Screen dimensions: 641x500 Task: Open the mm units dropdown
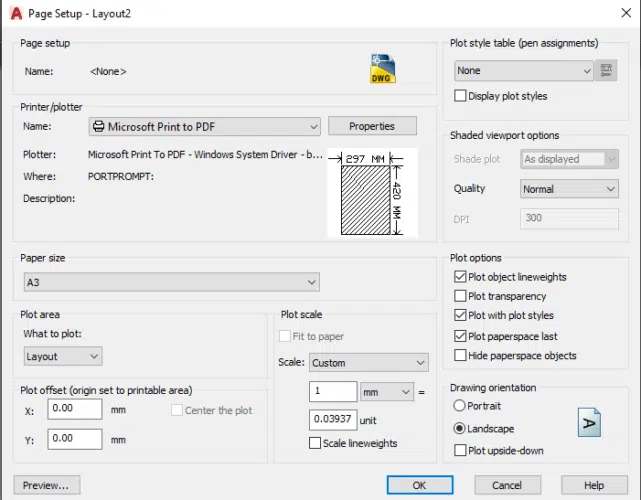tap(387, 392)
